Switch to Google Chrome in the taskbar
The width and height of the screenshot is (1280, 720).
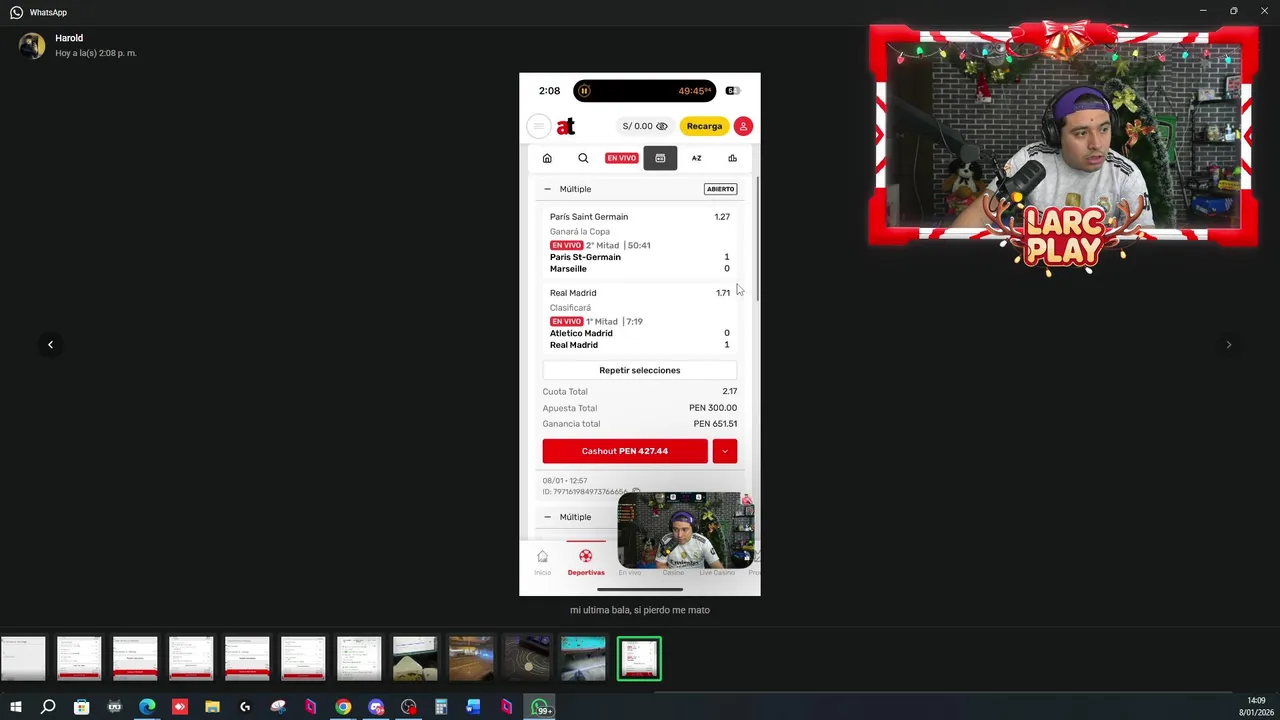(x=343, y=707)
